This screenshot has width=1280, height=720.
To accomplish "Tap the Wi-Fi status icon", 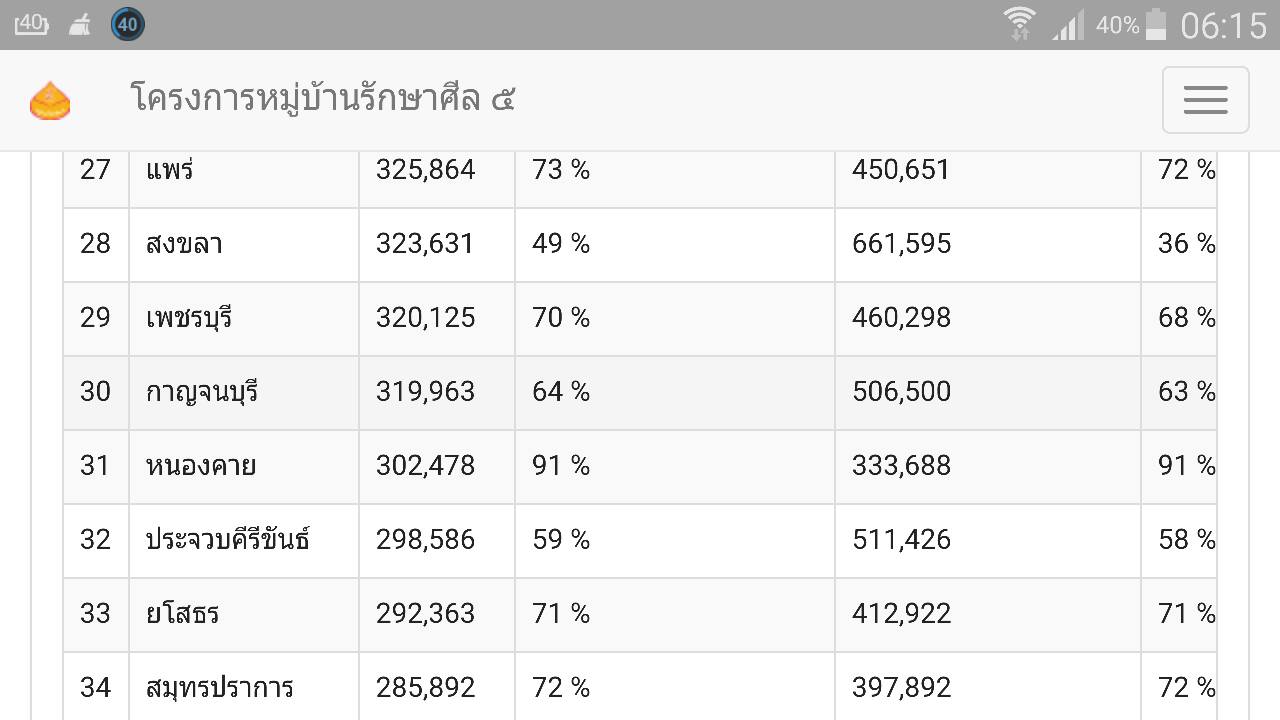I will coord(1020,24).
